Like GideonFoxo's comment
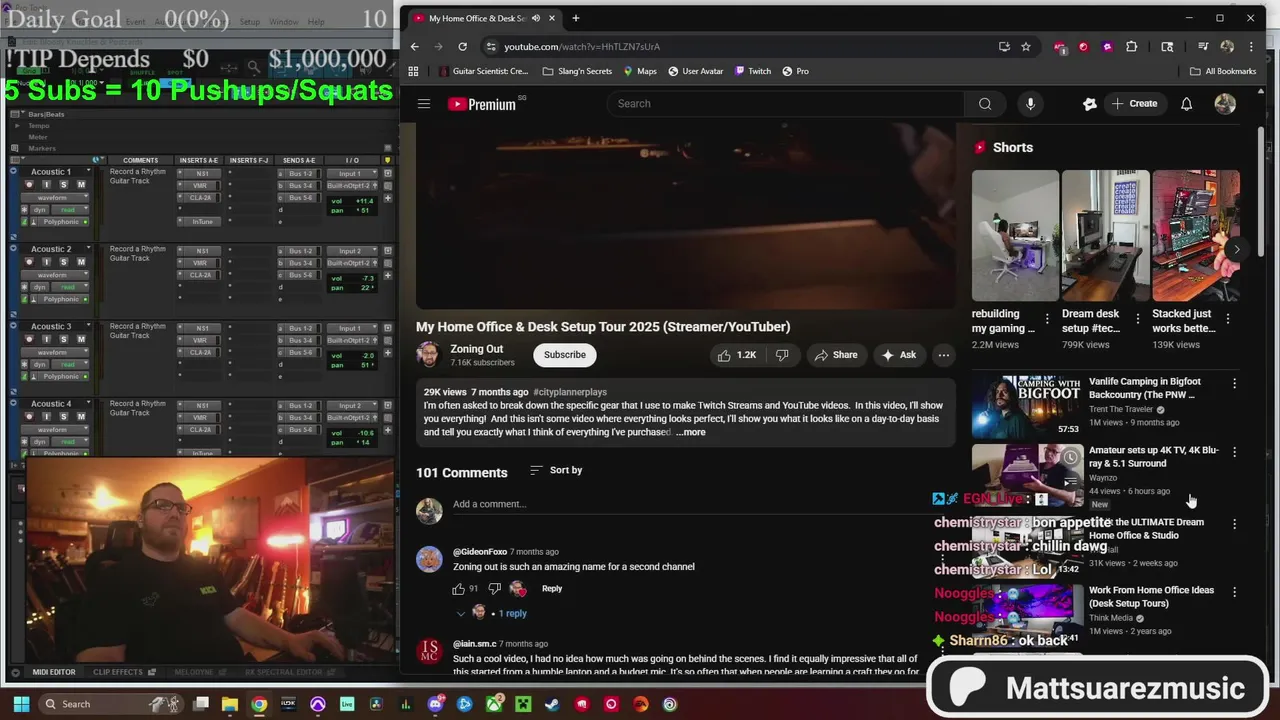Image resolution: width=1280 pixels, height=720 pixels. [x=458, y=589]
